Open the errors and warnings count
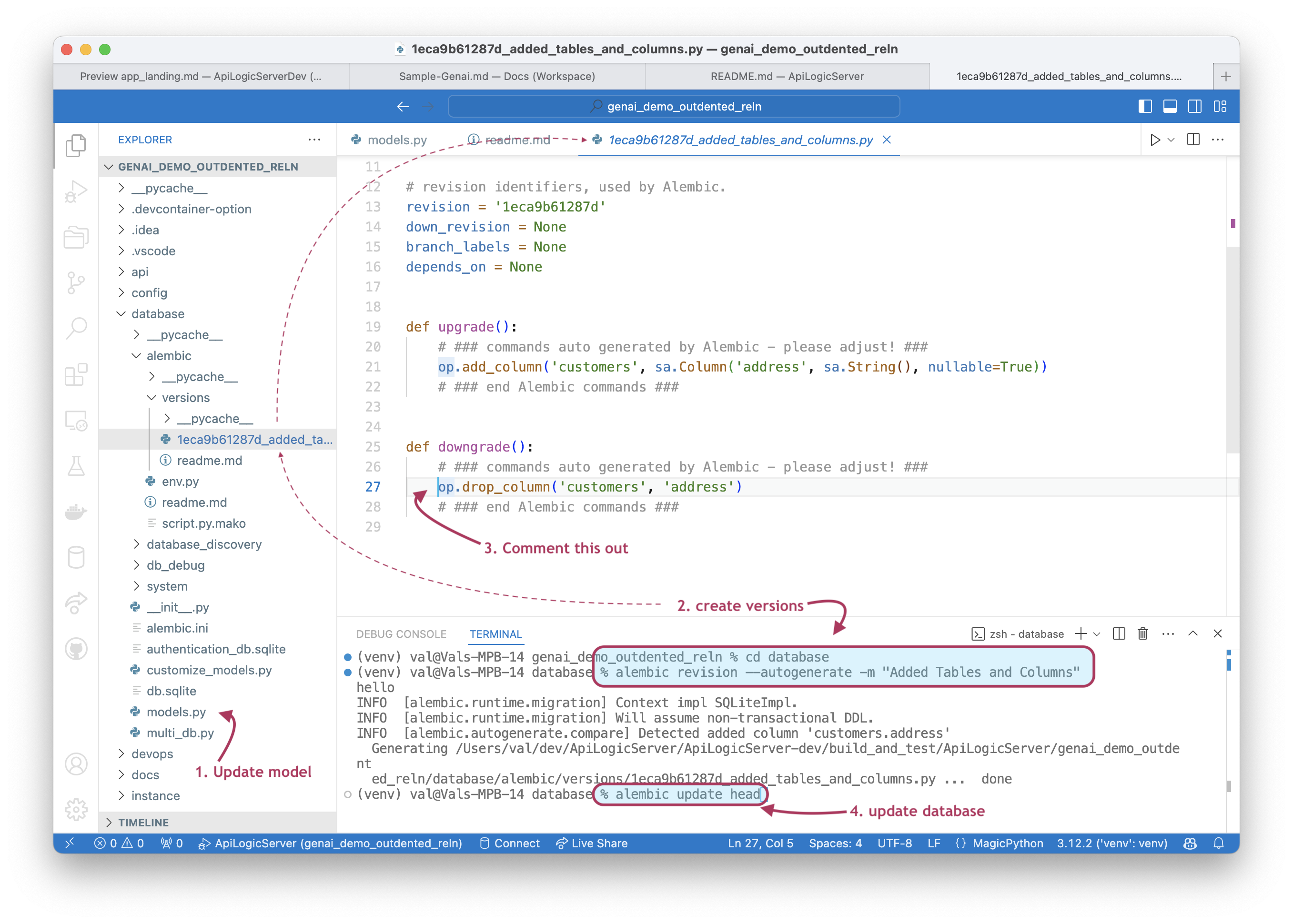Screen dimensions: 1293x924 coord(119,843)
